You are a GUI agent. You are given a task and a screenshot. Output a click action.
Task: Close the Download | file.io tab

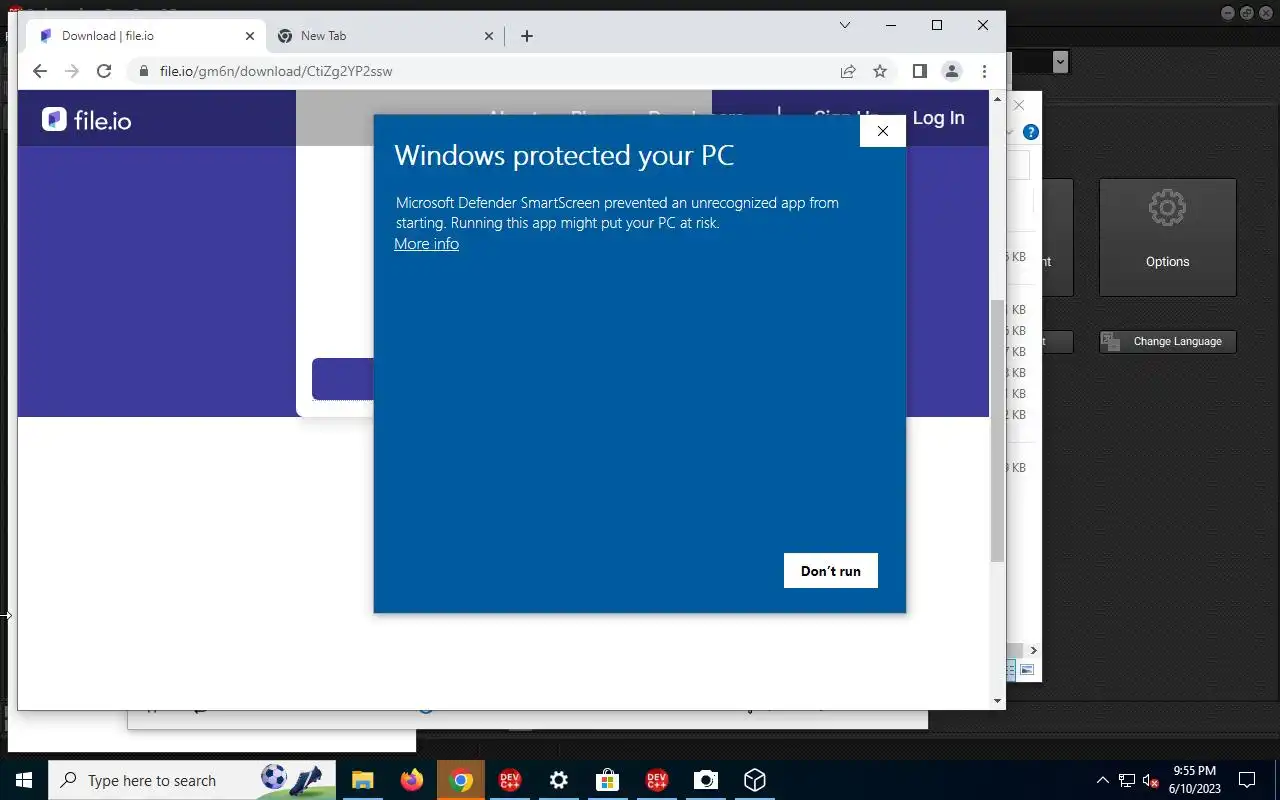250,36
